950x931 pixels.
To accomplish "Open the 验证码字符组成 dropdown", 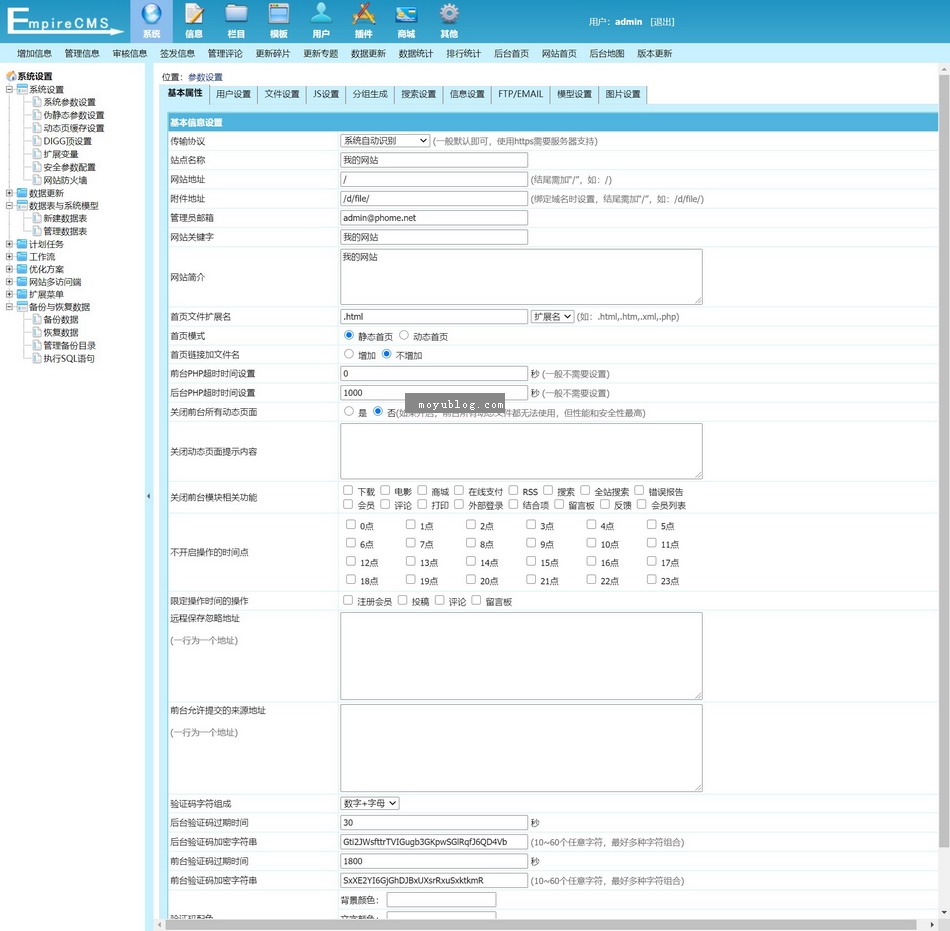I will click(x=370, y=803).
